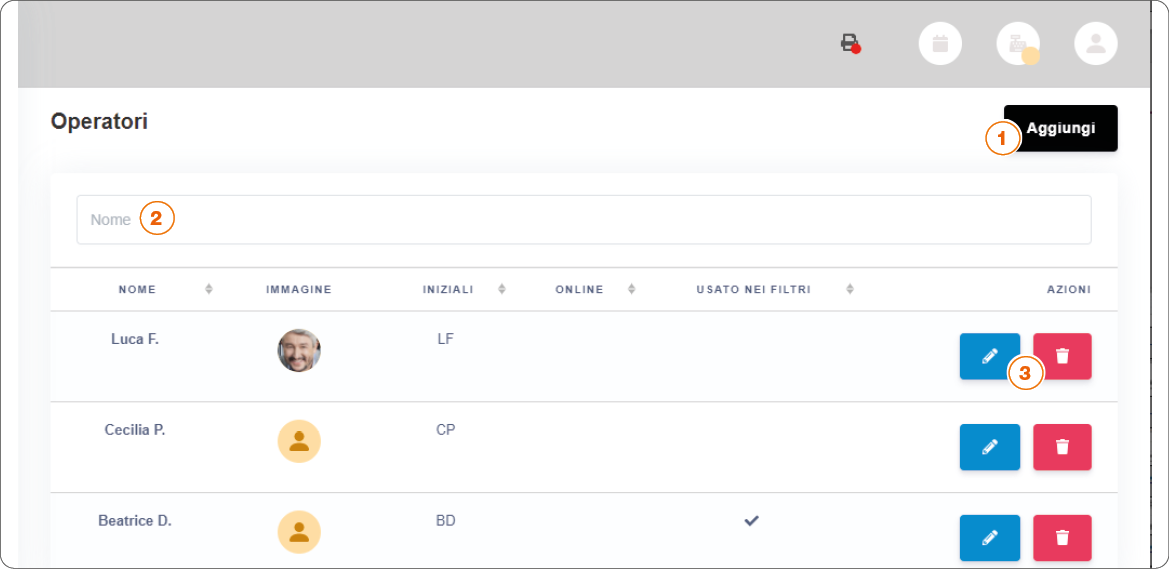Screen dimensions: 1169x569
Task: Delete operator Luca F. with trash icon
Action: [x=1062, y=356]
